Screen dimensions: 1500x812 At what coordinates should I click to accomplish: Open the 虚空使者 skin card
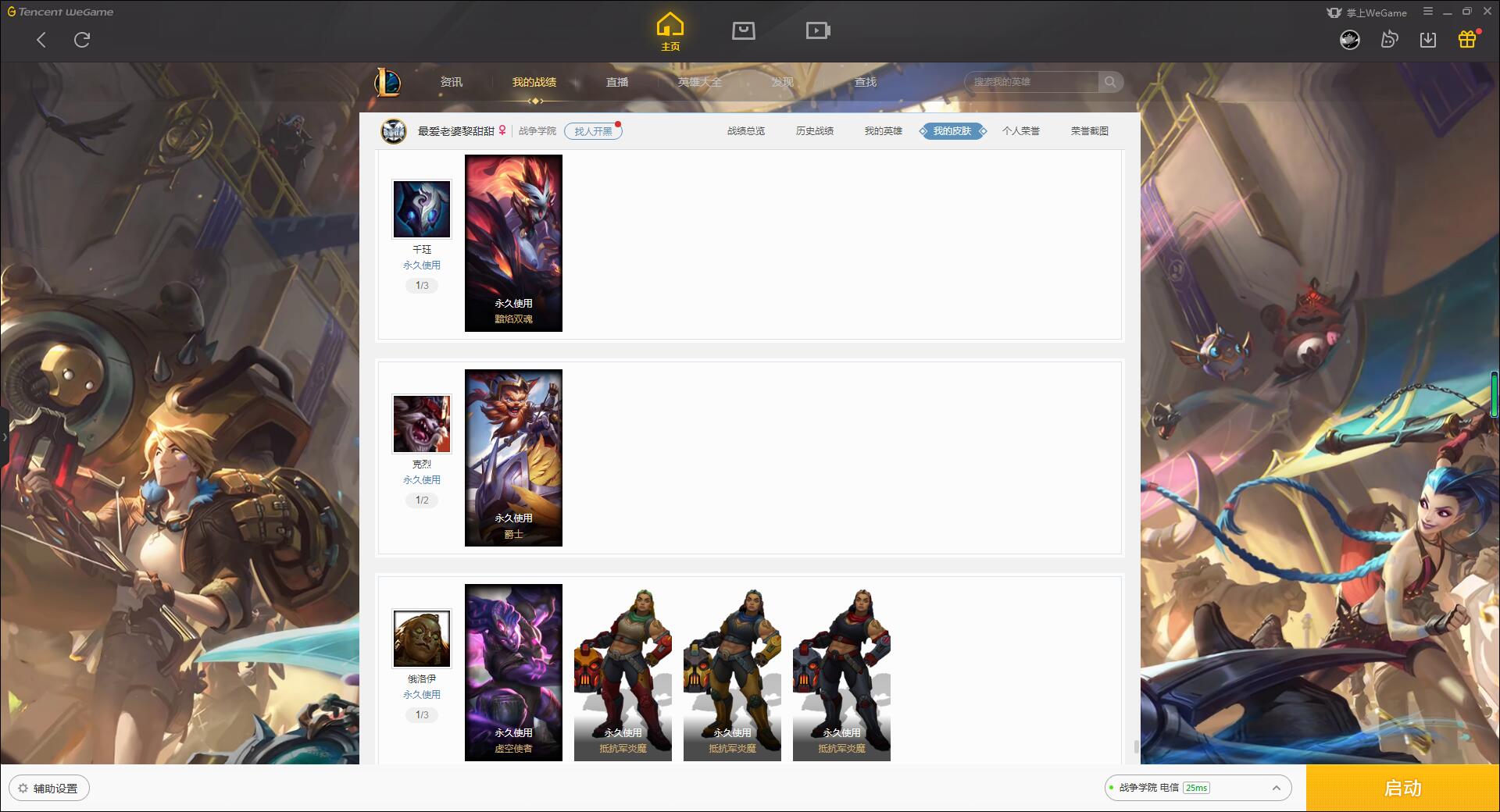(513, 672)
